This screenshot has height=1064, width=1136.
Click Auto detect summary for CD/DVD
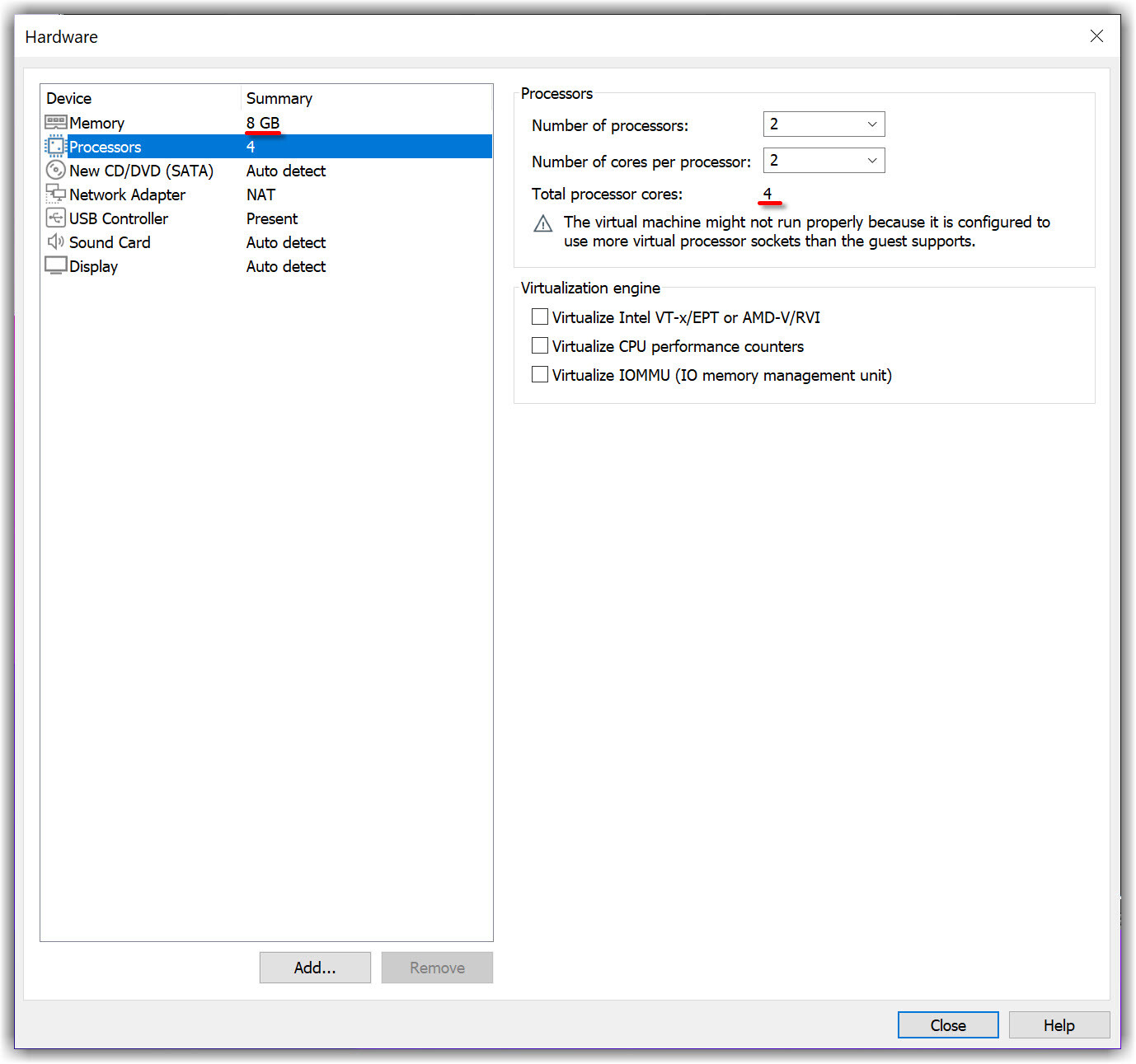(286, 171)
